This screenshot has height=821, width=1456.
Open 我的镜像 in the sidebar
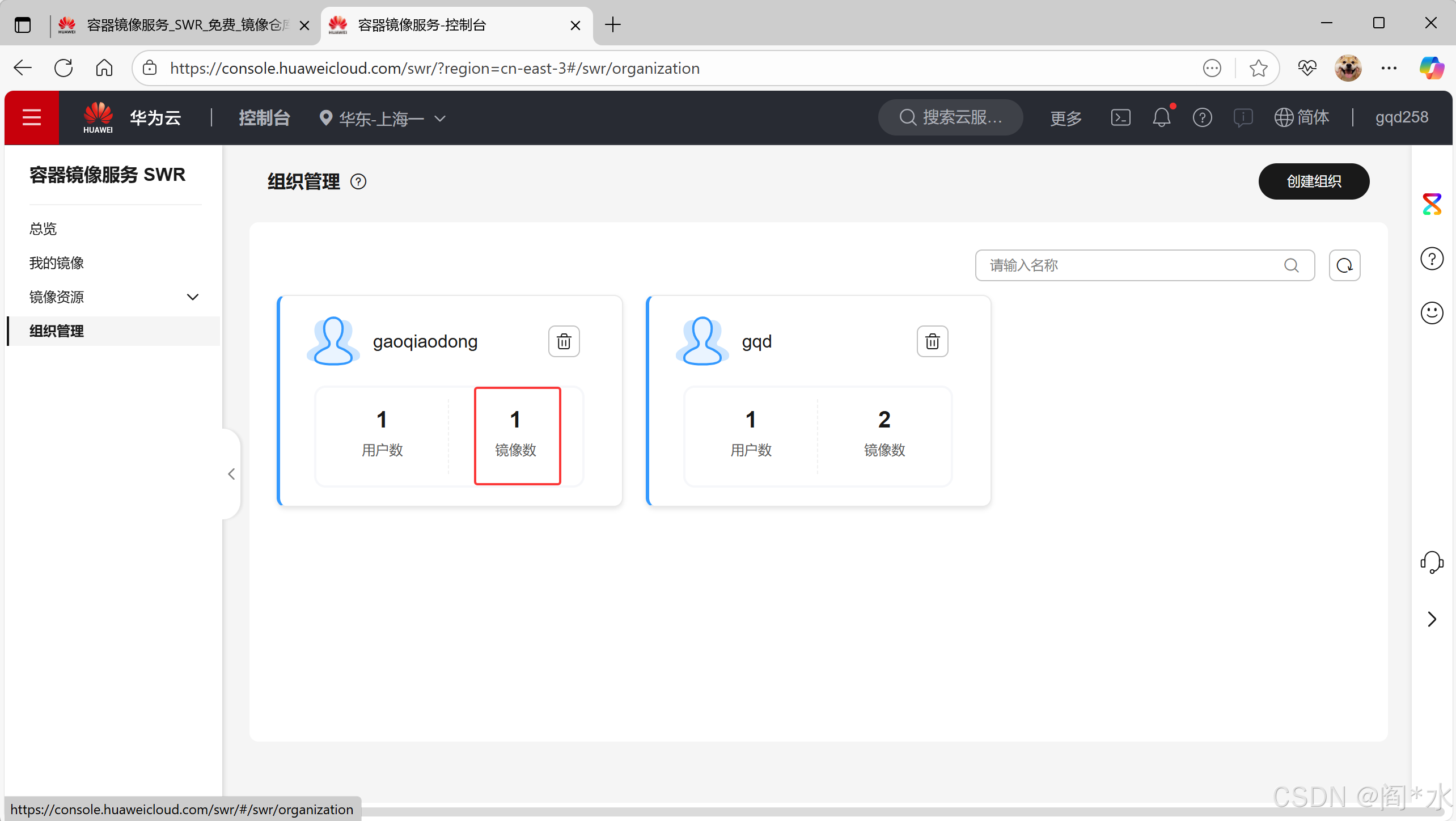pyautogui.click(x=57, y=263)
